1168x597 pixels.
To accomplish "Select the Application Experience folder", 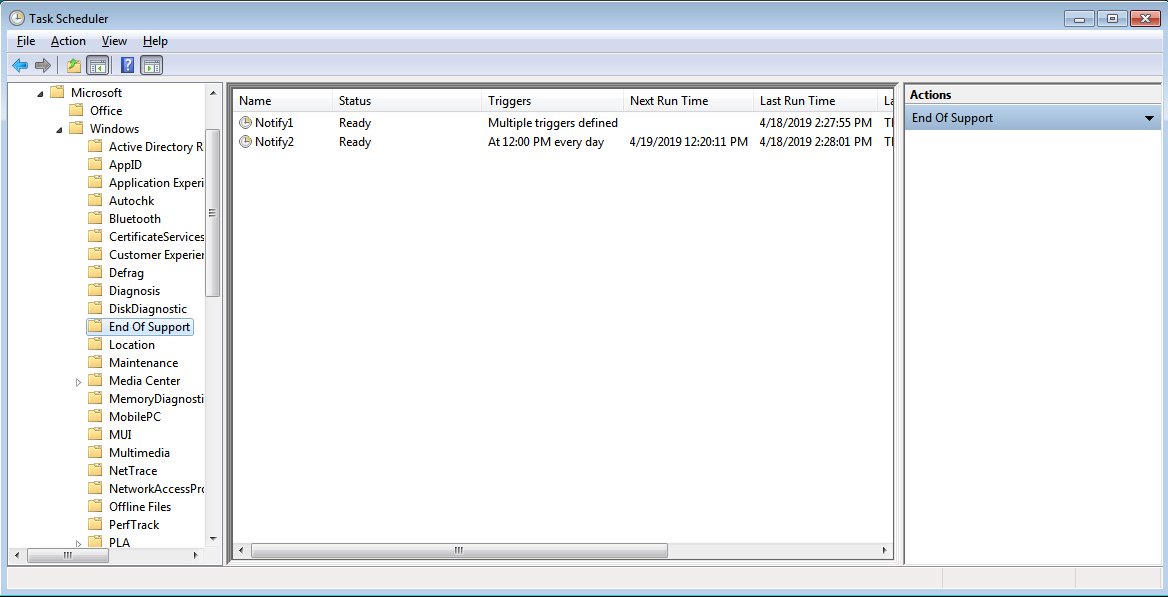I will [x=156, y=183].
